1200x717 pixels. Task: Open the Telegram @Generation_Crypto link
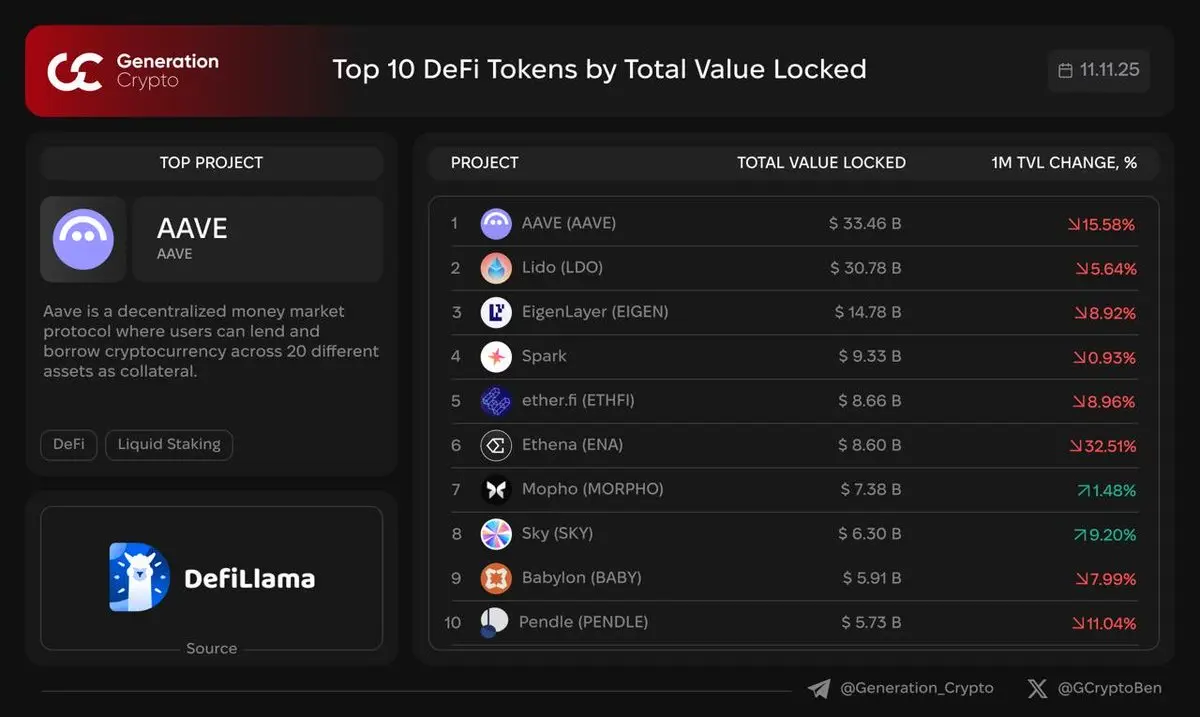click(901, 688)
